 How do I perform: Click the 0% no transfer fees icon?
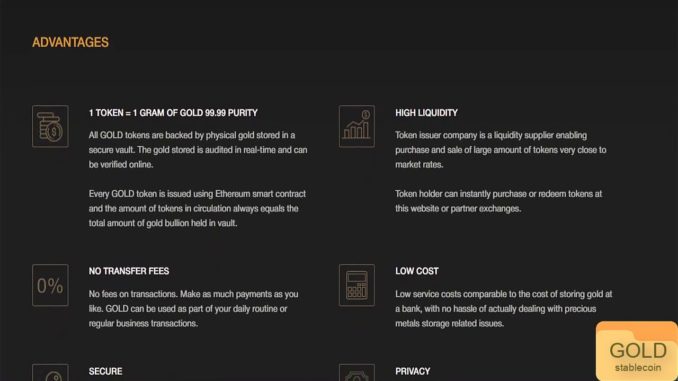[50, 285]
